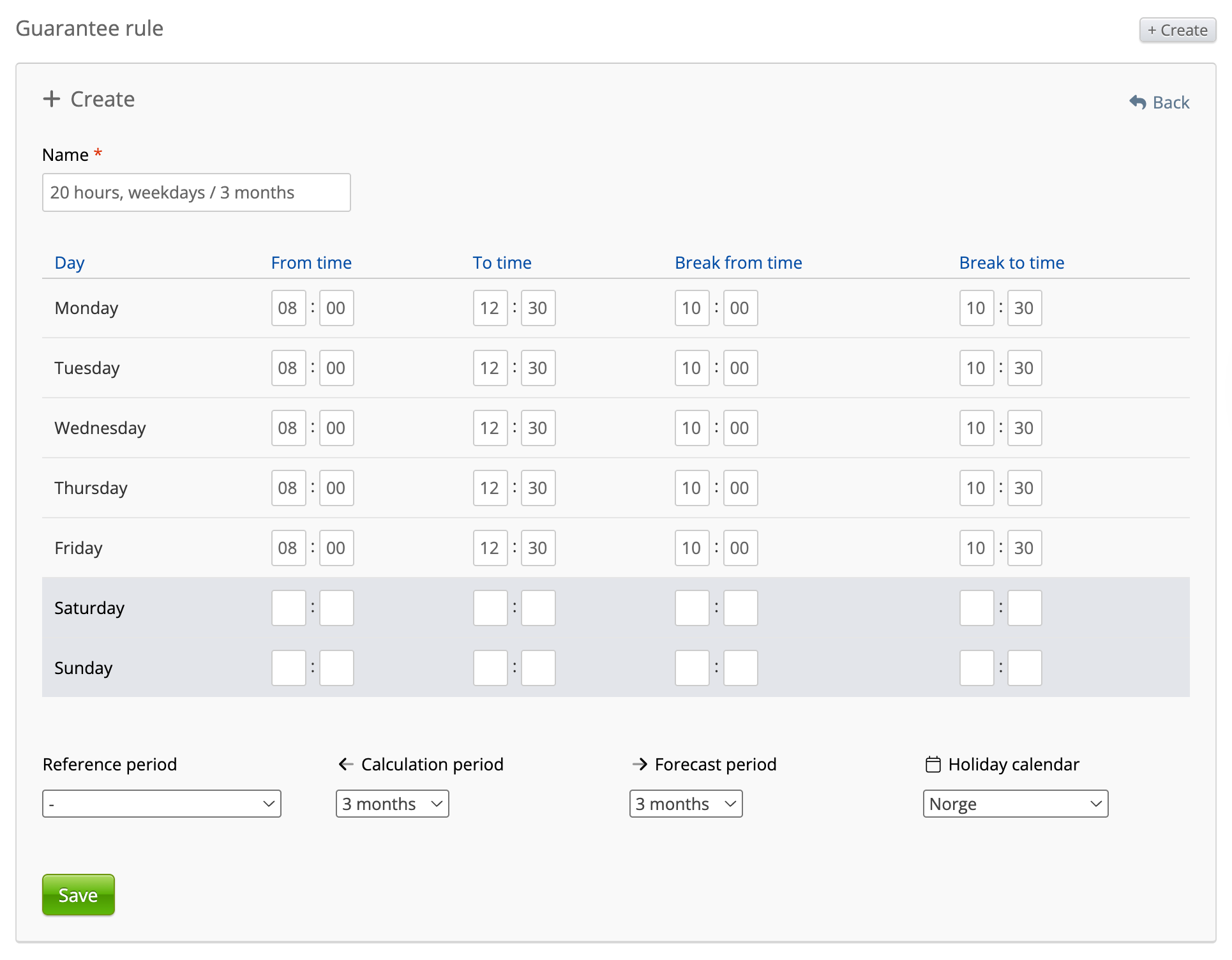Sort by the Day column header
The image size is (1232, 960).
(x=69, y=262)
